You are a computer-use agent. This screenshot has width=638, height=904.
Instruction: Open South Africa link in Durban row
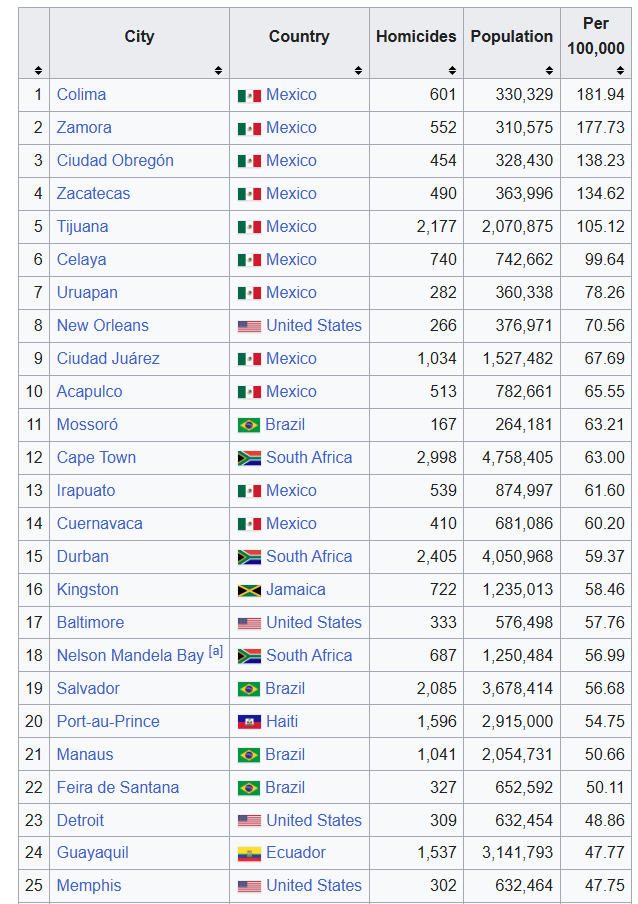(x=309, y=556)
